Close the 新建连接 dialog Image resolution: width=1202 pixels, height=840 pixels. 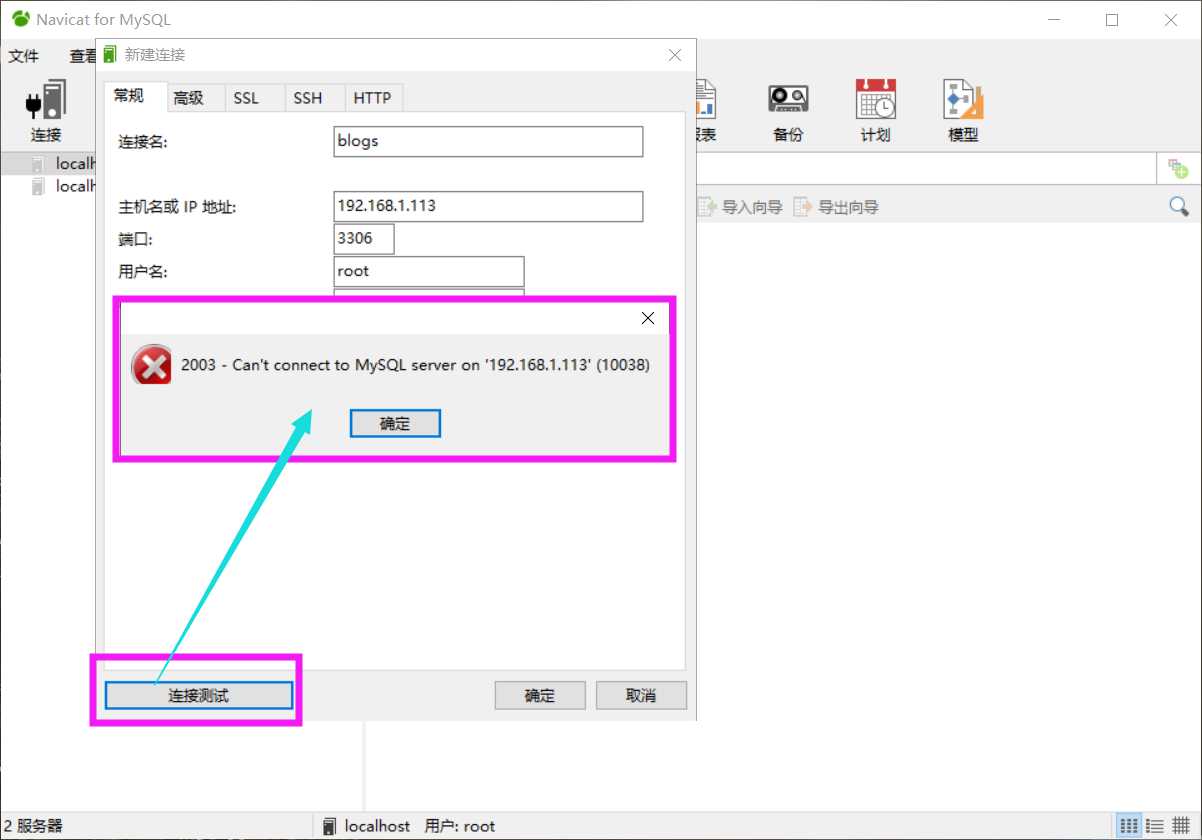[675, 55]
